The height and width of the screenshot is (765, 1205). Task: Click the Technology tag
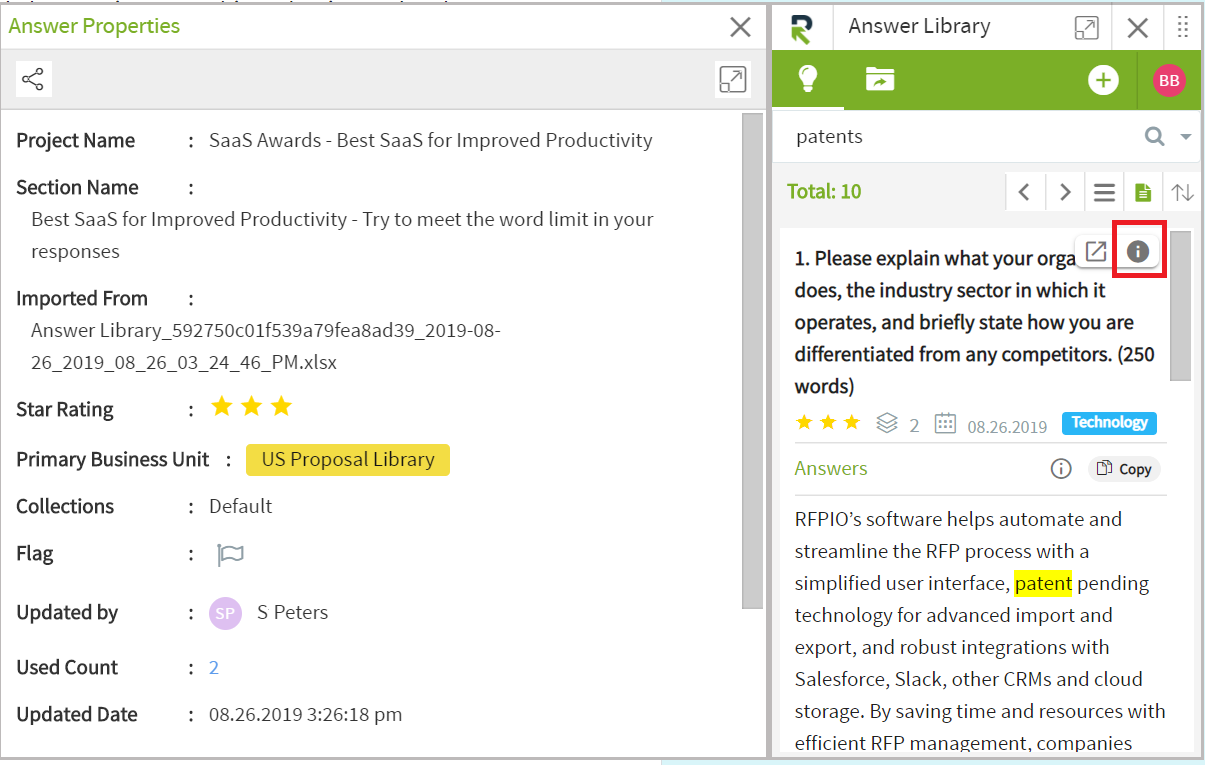[x=1109, y=423]
